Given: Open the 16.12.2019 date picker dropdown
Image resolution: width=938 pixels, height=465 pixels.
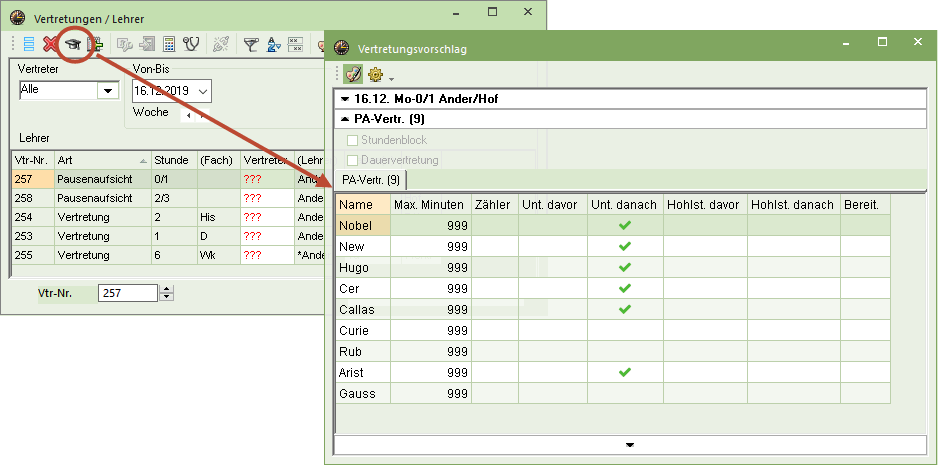Looking at the screenshot, I should click(203, 91).
